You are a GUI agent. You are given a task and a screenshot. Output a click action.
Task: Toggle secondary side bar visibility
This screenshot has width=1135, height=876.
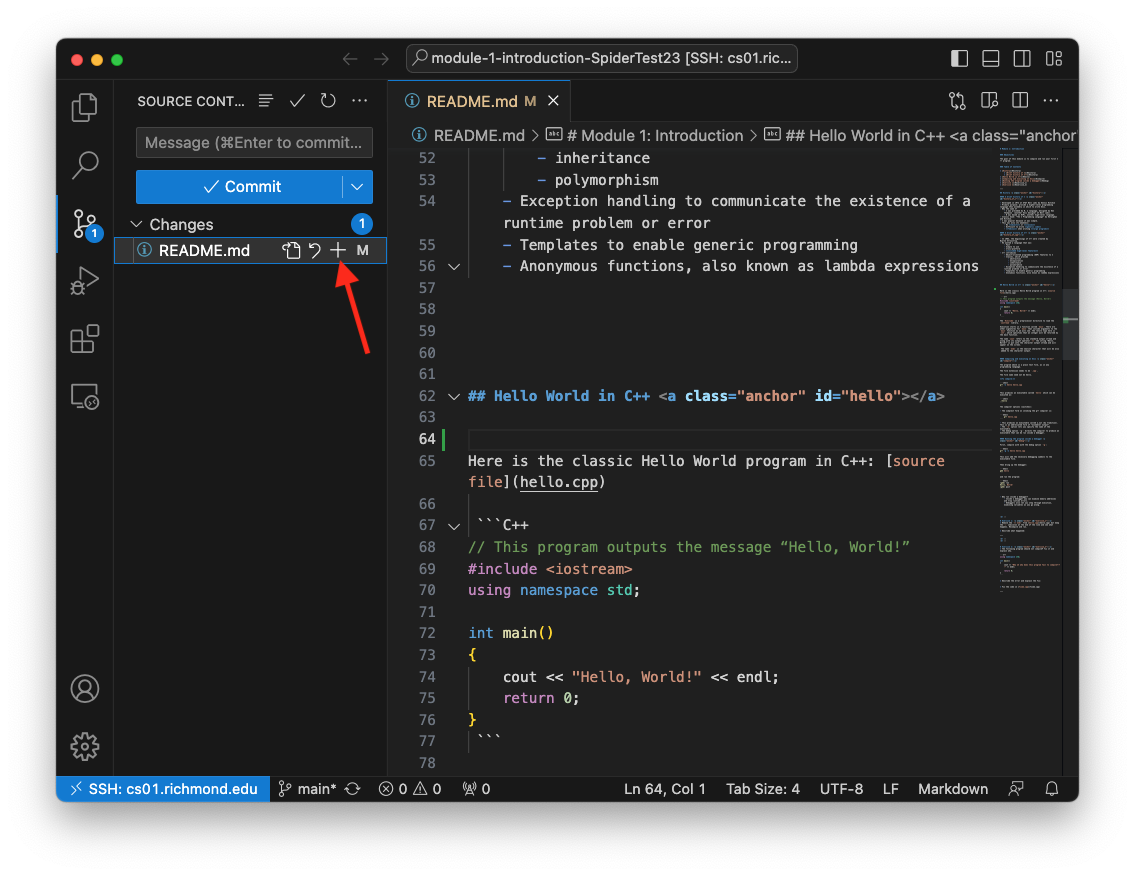tap(1022, 59)
